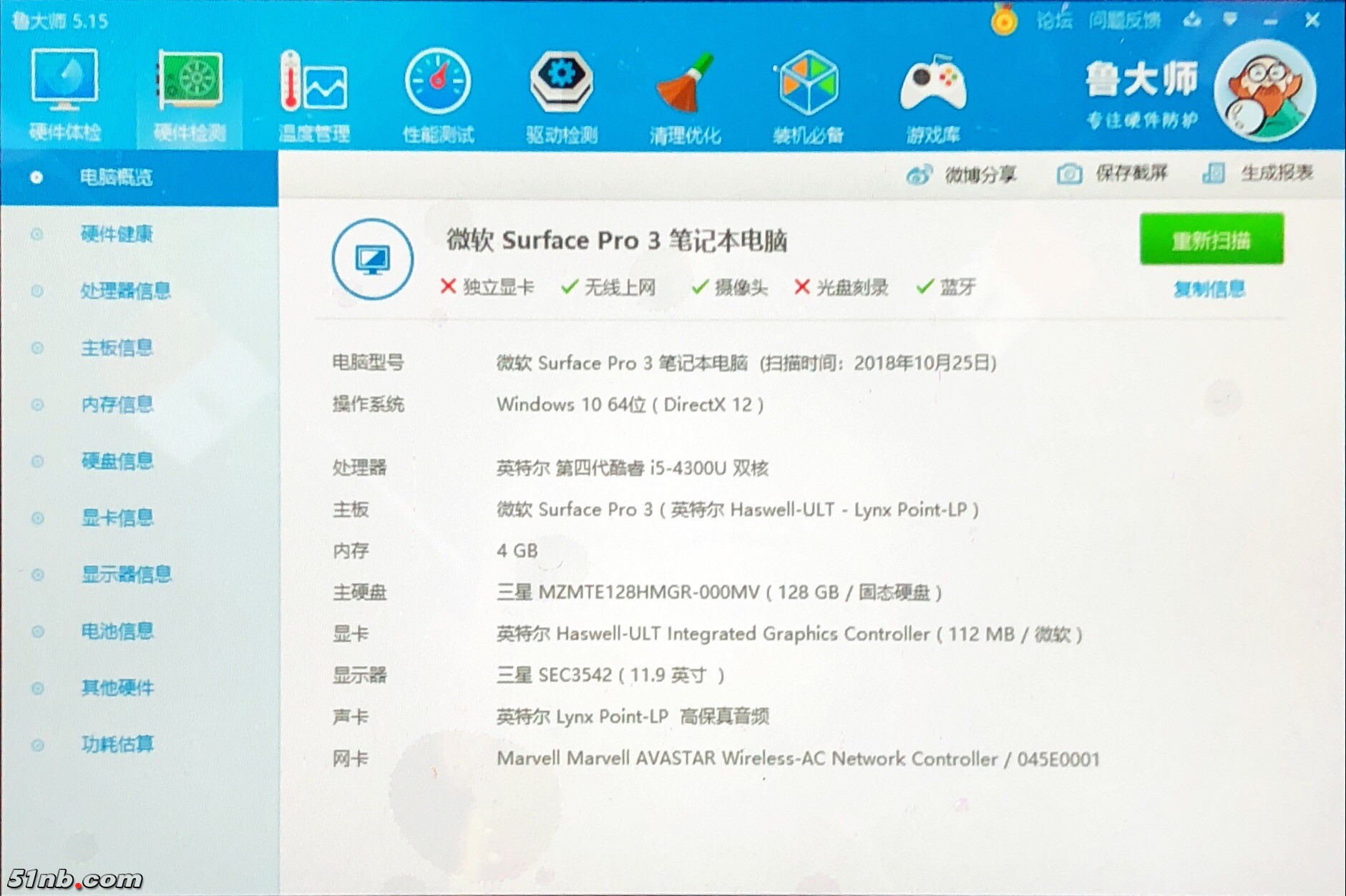Click the 鲁大师 mascot avatar

(x=1265, y=91)
